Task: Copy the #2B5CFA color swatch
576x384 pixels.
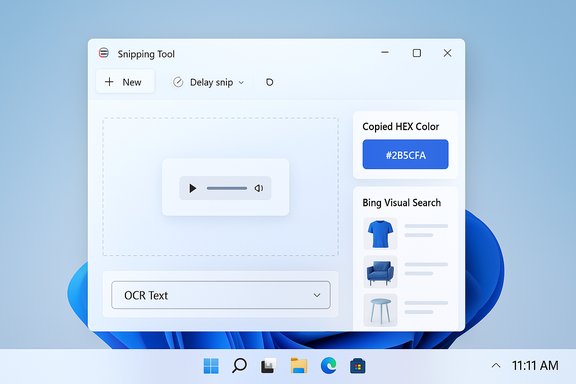Action: pos(405,154)
